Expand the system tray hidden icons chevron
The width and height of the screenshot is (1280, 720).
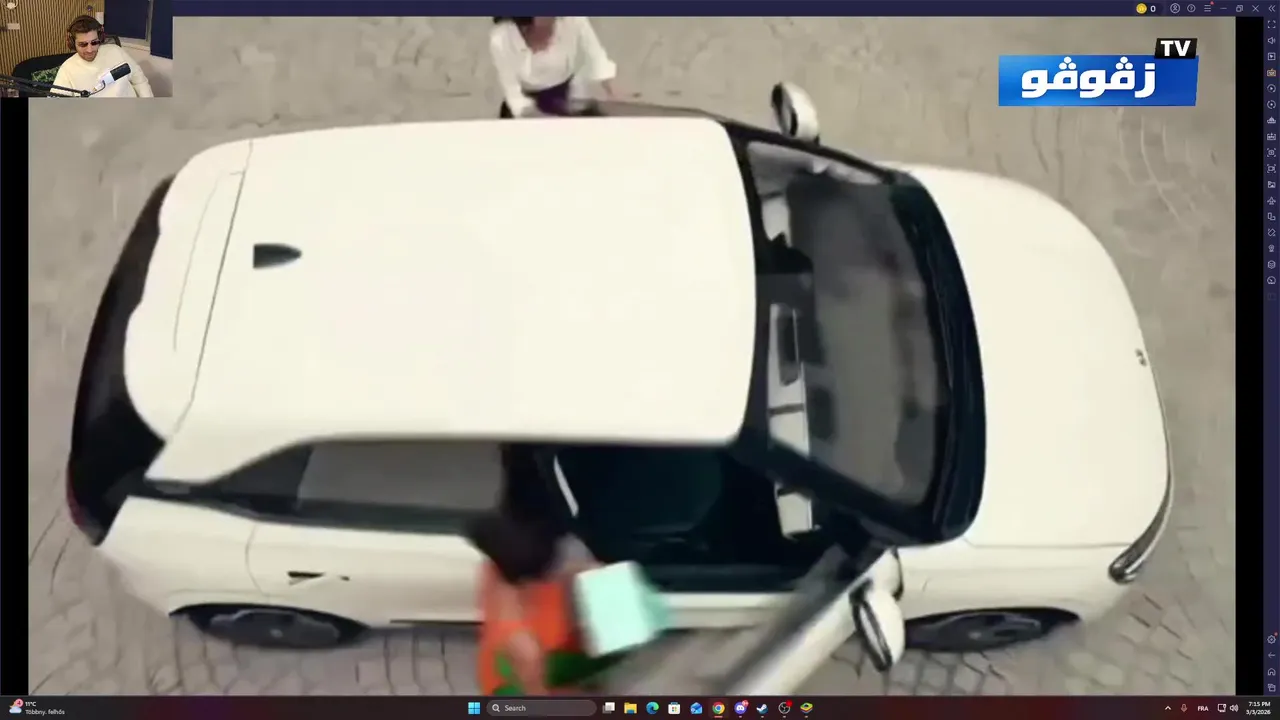(1167, 708)
